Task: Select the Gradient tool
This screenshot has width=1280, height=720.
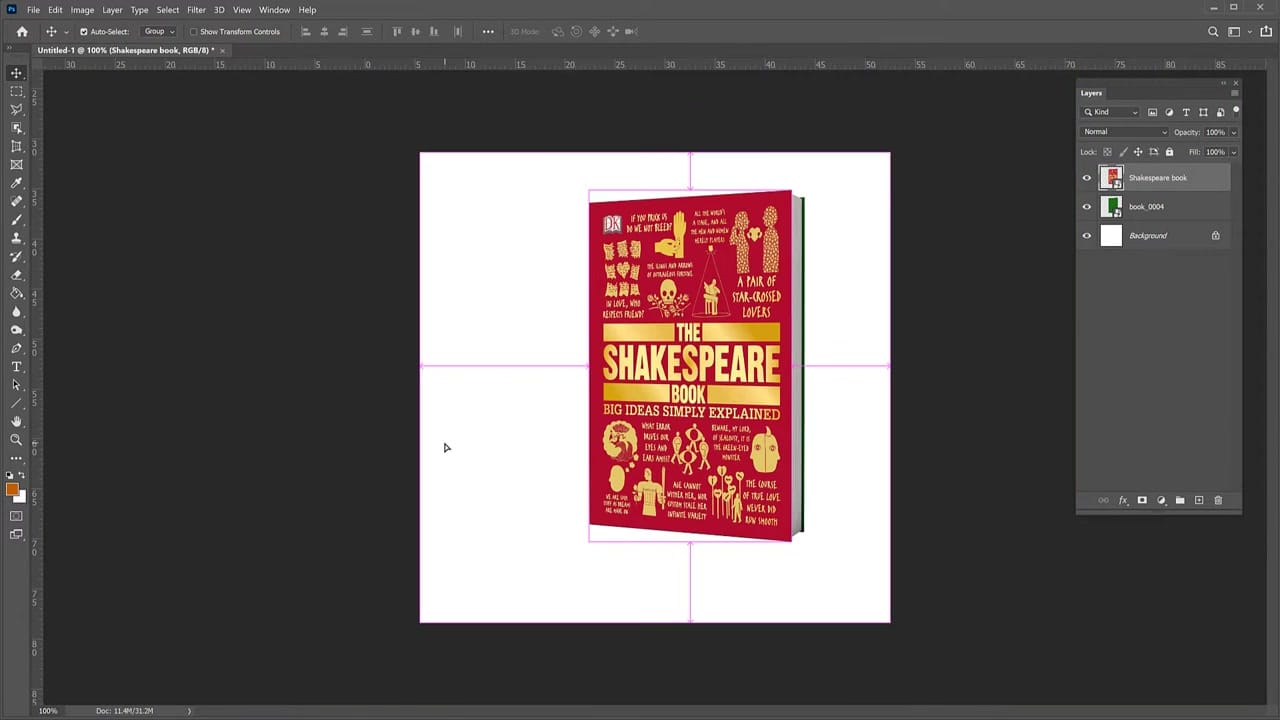Action: pos(16,293)
